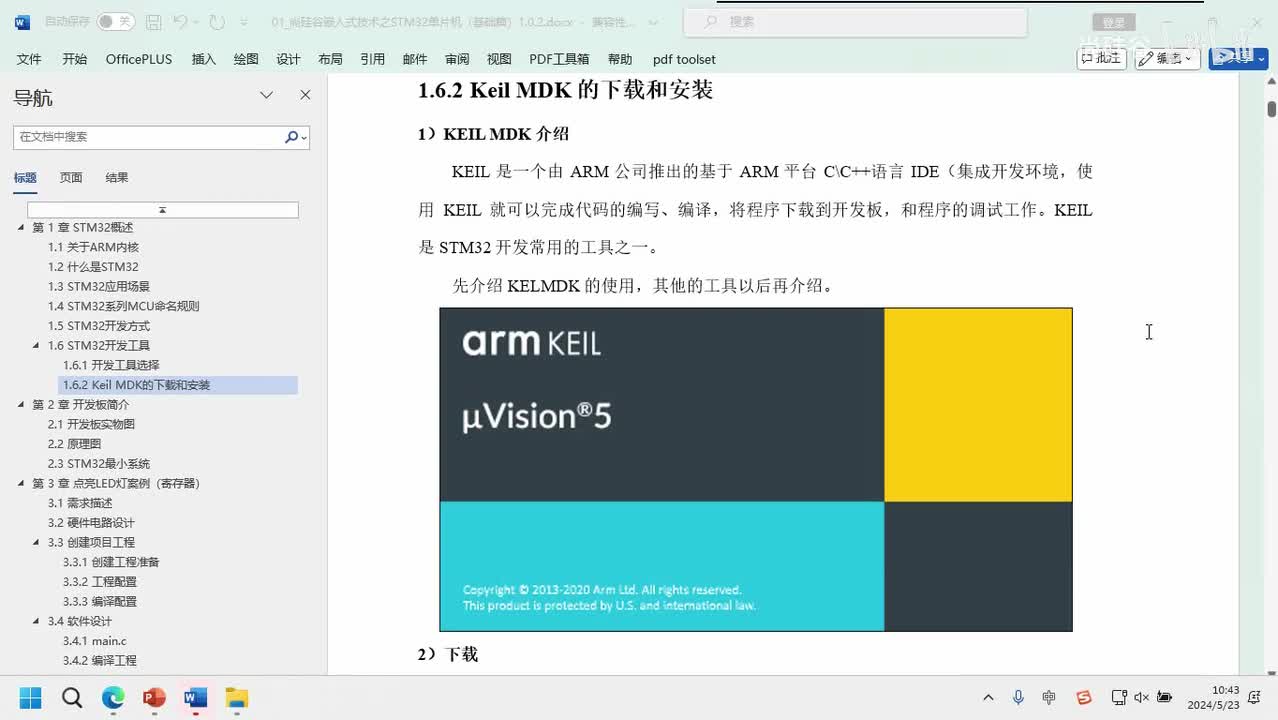The width and height of the screenshot is (1278, 720).
Task: Select heading 1.5 STM32开发方式
Action: tap(99, 326)
